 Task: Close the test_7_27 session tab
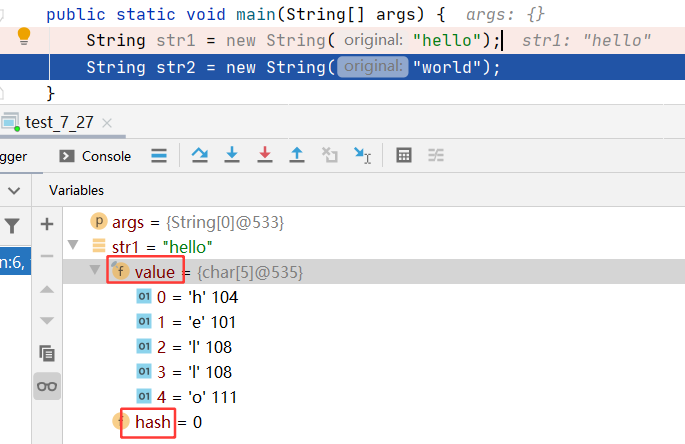pyautogui.click(x=107, y=123)
